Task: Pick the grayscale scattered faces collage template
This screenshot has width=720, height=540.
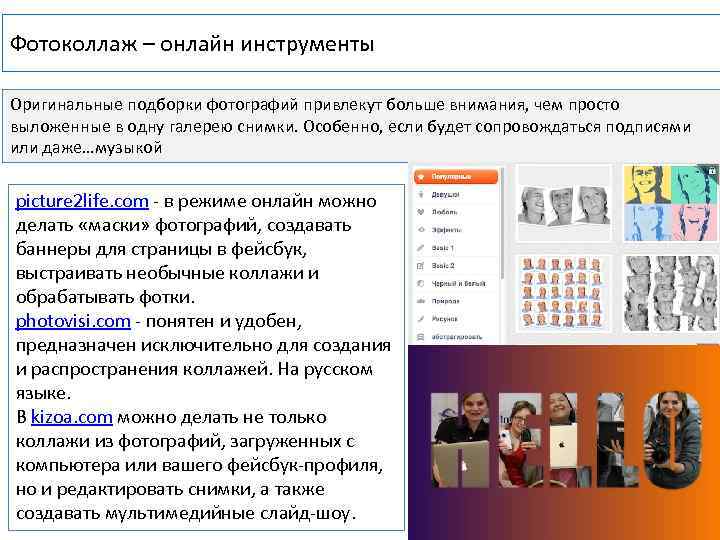Action: (670, 293)
